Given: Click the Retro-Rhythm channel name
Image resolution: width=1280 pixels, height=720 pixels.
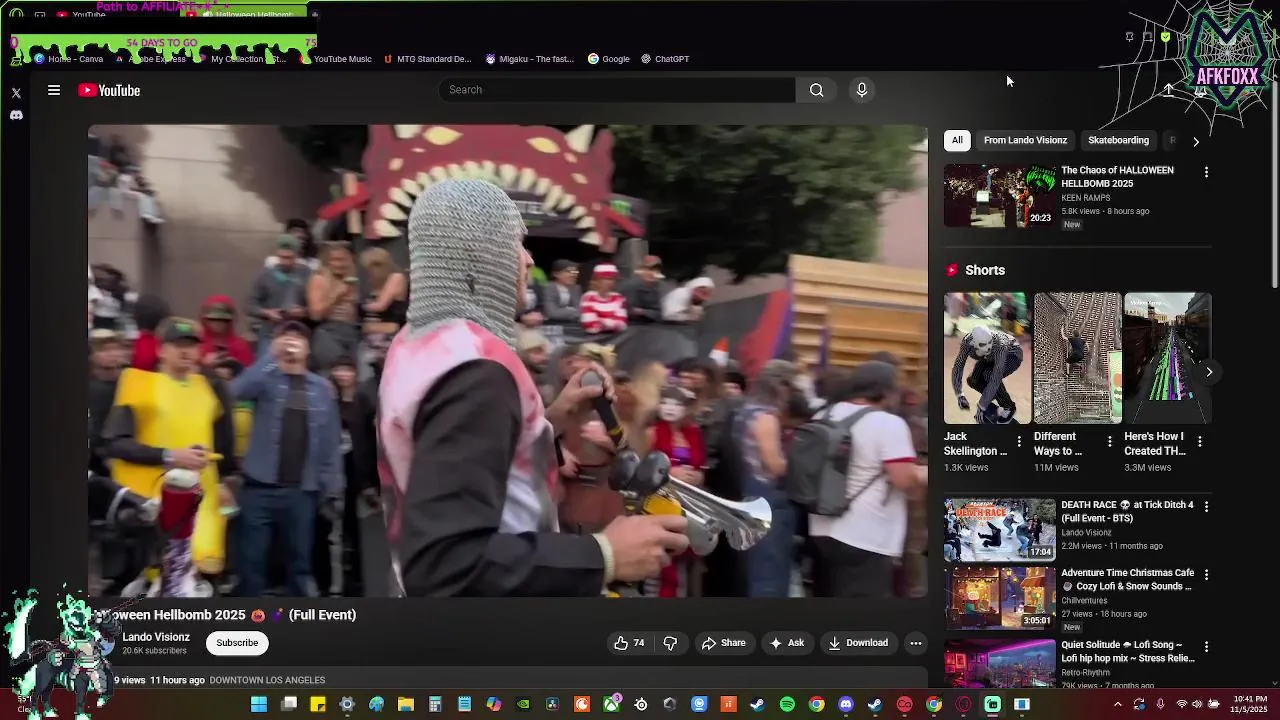Looking at the screenshot, I should tap(1086, 673).
